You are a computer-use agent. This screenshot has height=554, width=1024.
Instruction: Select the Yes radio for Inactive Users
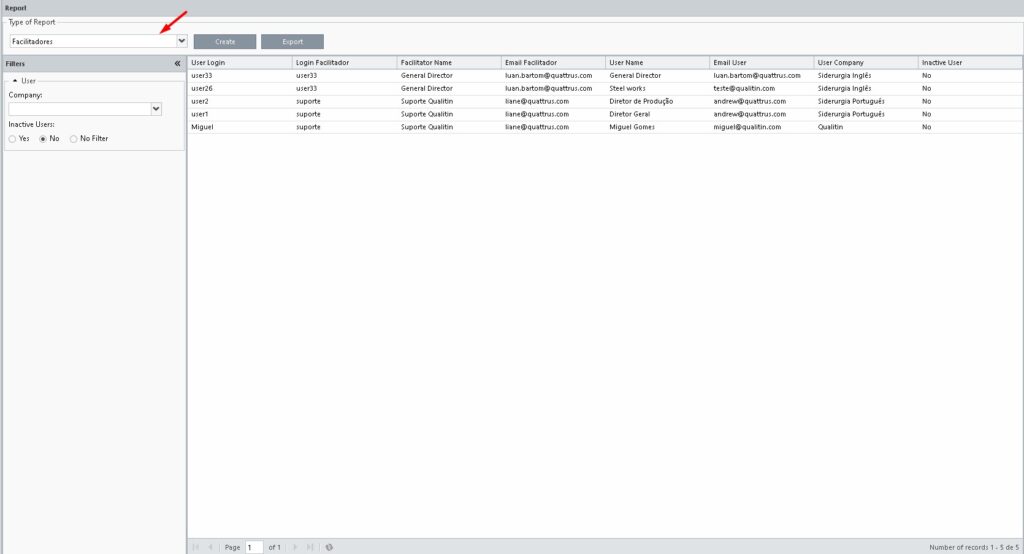click(x=13, y=139)
